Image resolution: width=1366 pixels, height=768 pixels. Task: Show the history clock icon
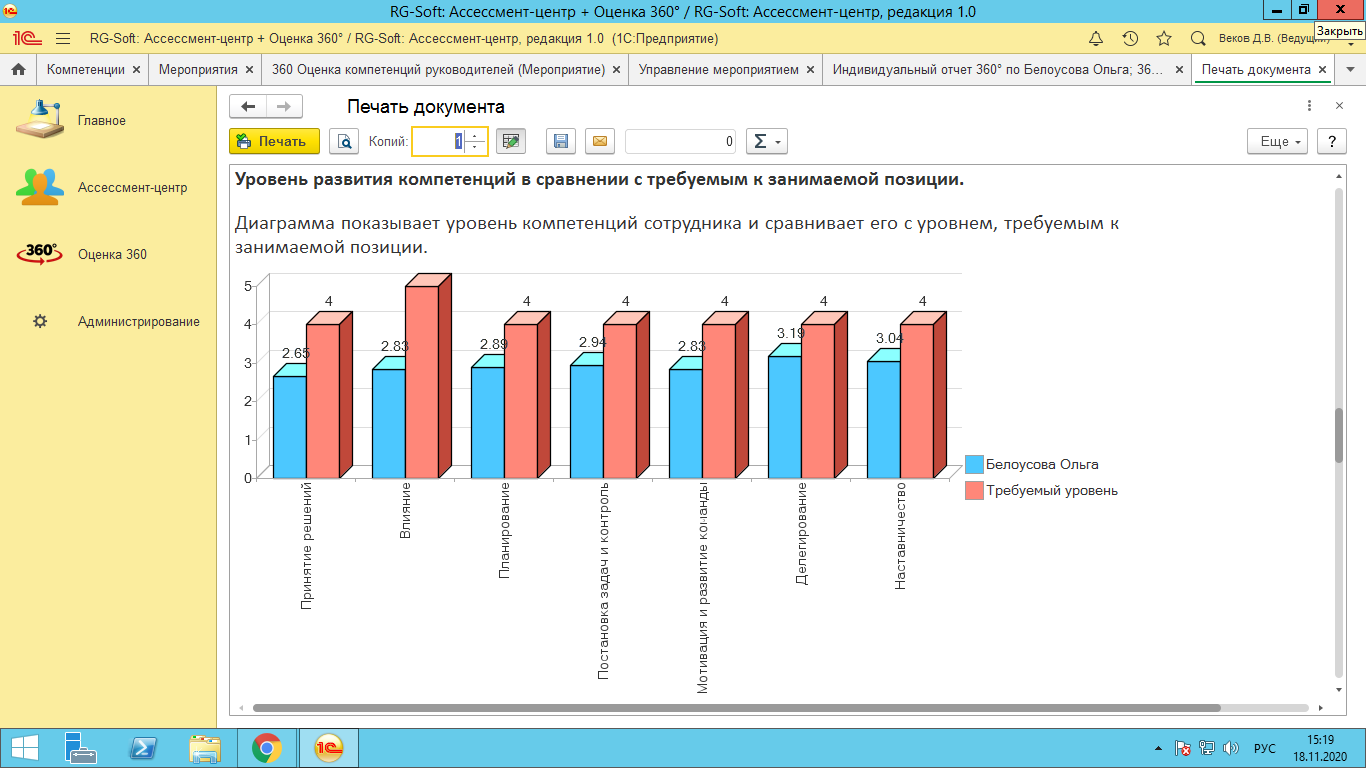coord(1130,39)
